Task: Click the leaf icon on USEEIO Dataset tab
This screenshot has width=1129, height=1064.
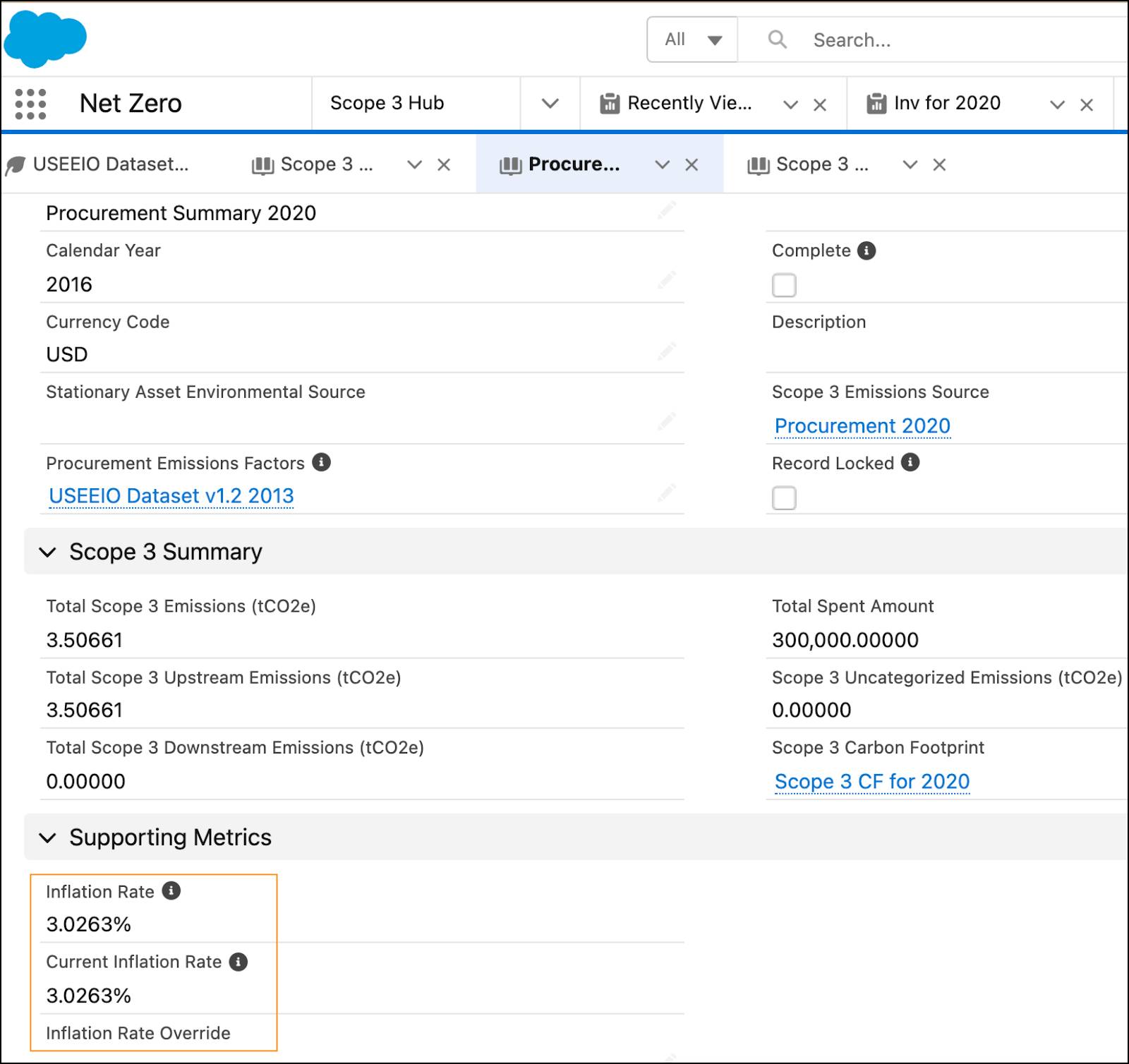Action: pyautogui.click(x=15, y=165)
